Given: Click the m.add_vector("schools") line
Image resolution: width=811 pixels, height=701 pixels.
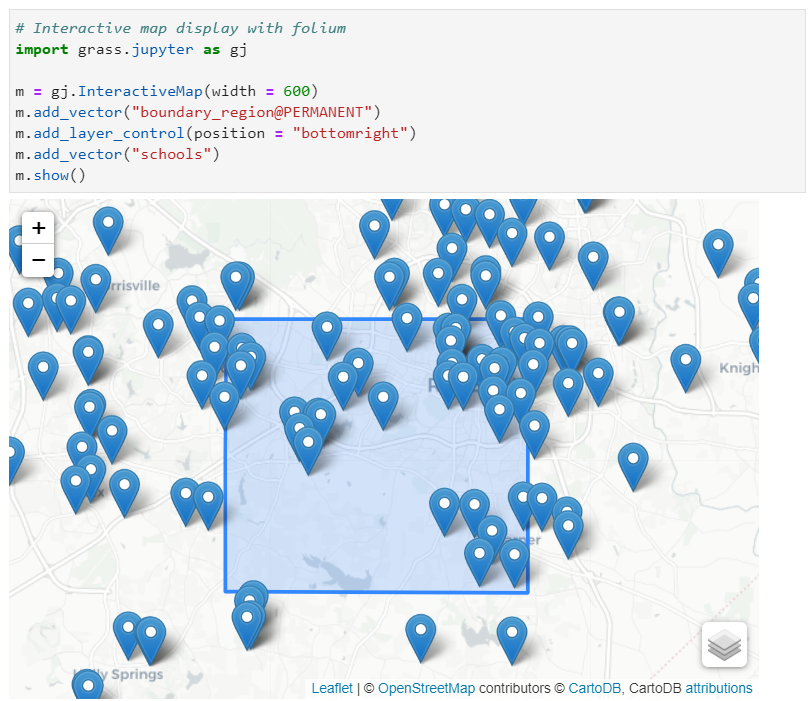Looking at the screenshot, I should click(x=117, y=154).
